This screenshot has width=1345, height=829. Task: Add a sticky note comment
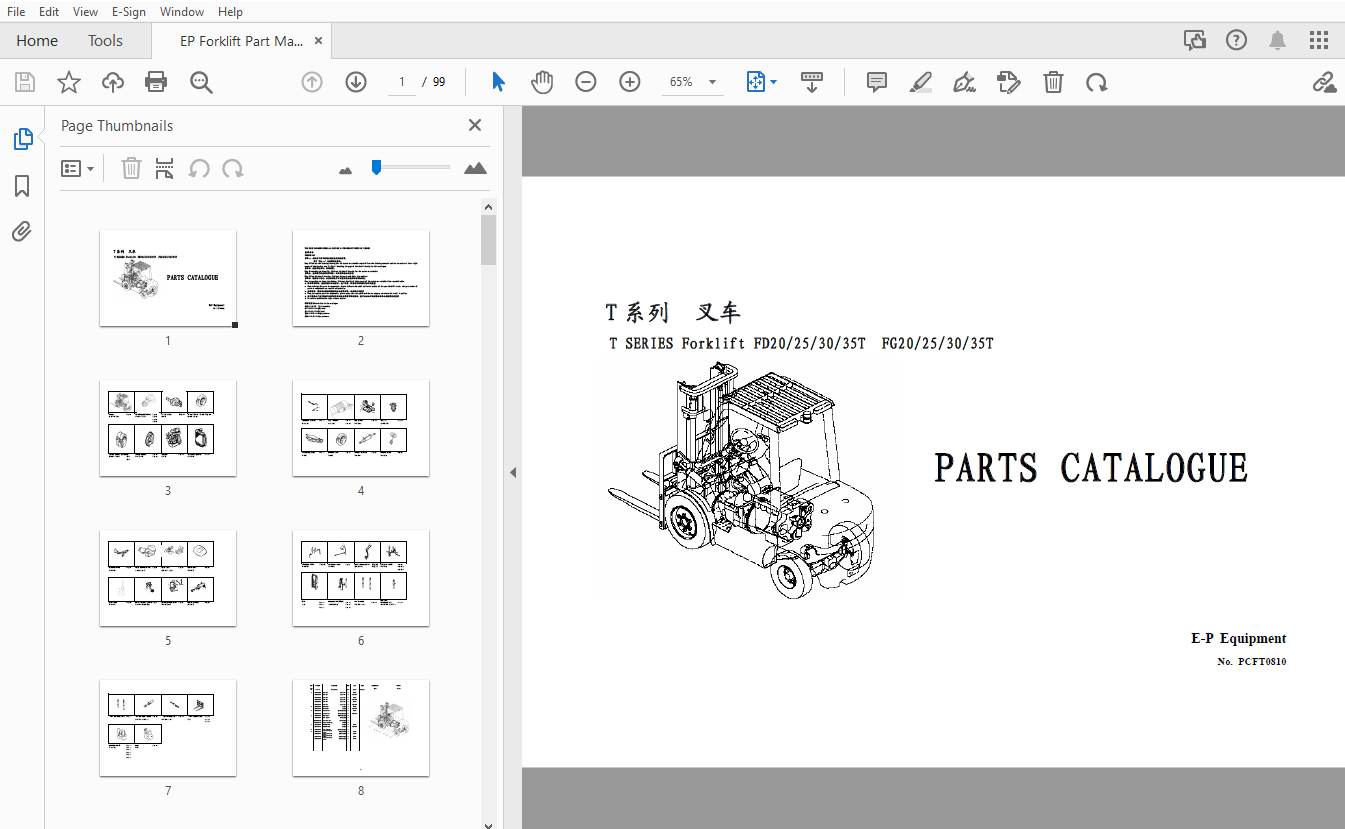tap(877, 82)
